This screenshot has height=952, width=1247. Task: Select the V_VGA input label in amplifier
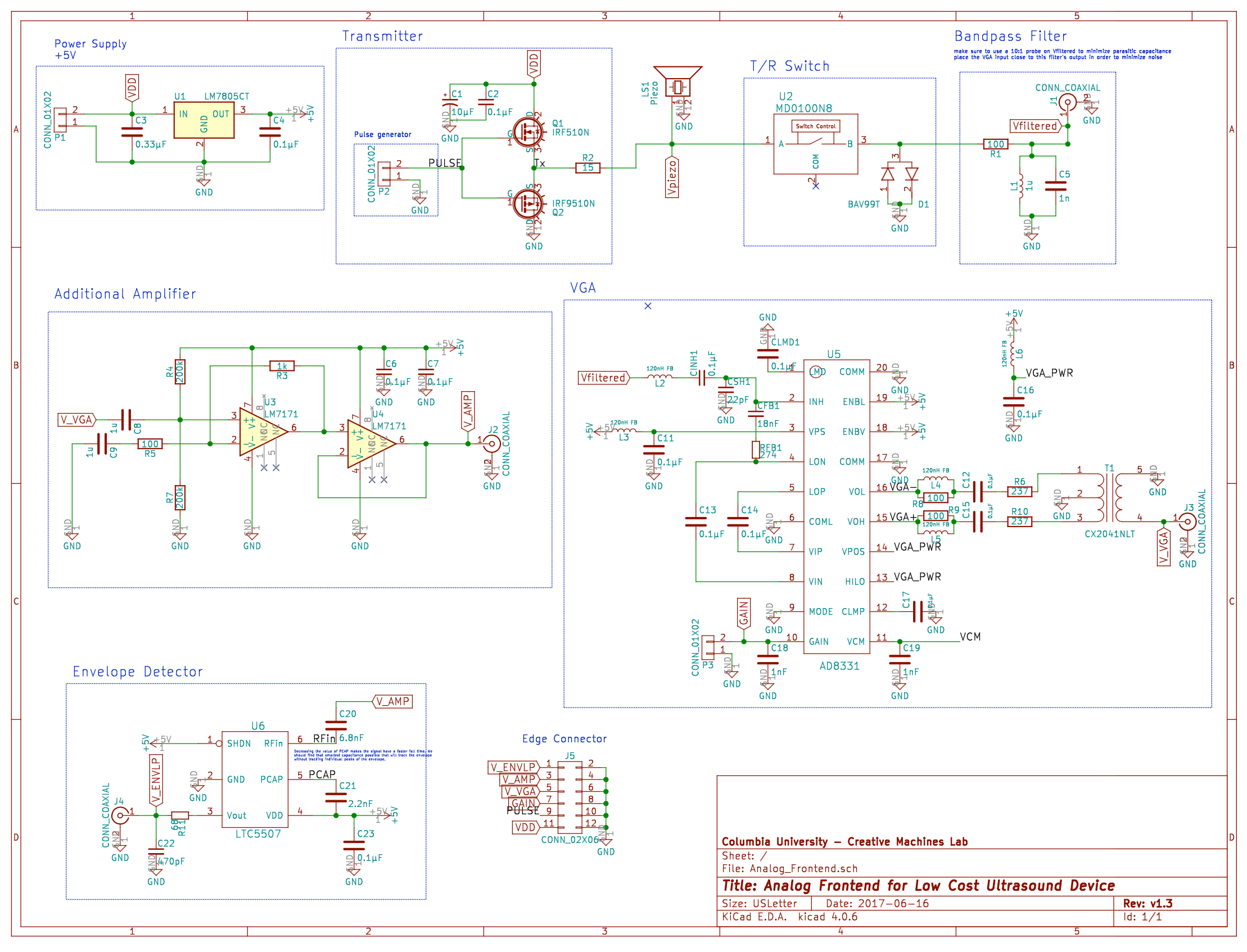pyautogui.click(x=77, y=420)
